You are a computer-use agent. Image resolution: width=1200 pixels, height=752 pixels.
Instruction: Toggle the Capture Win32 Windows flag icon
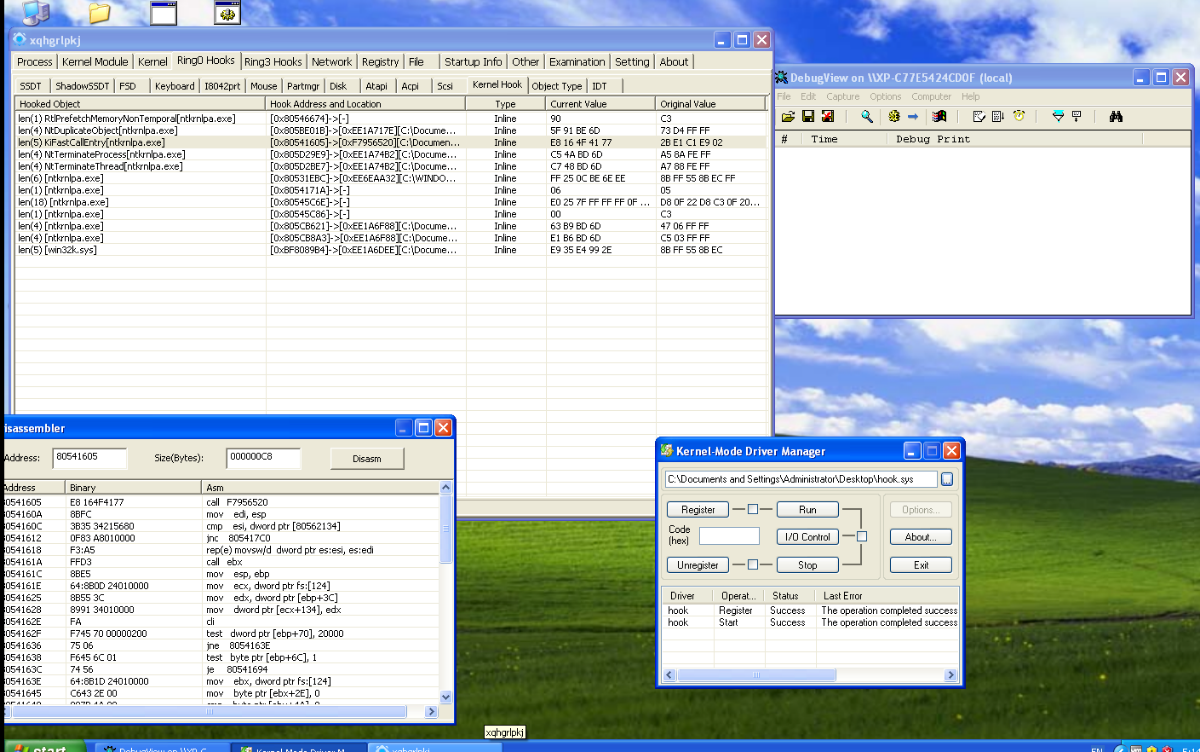click(940, 117)
